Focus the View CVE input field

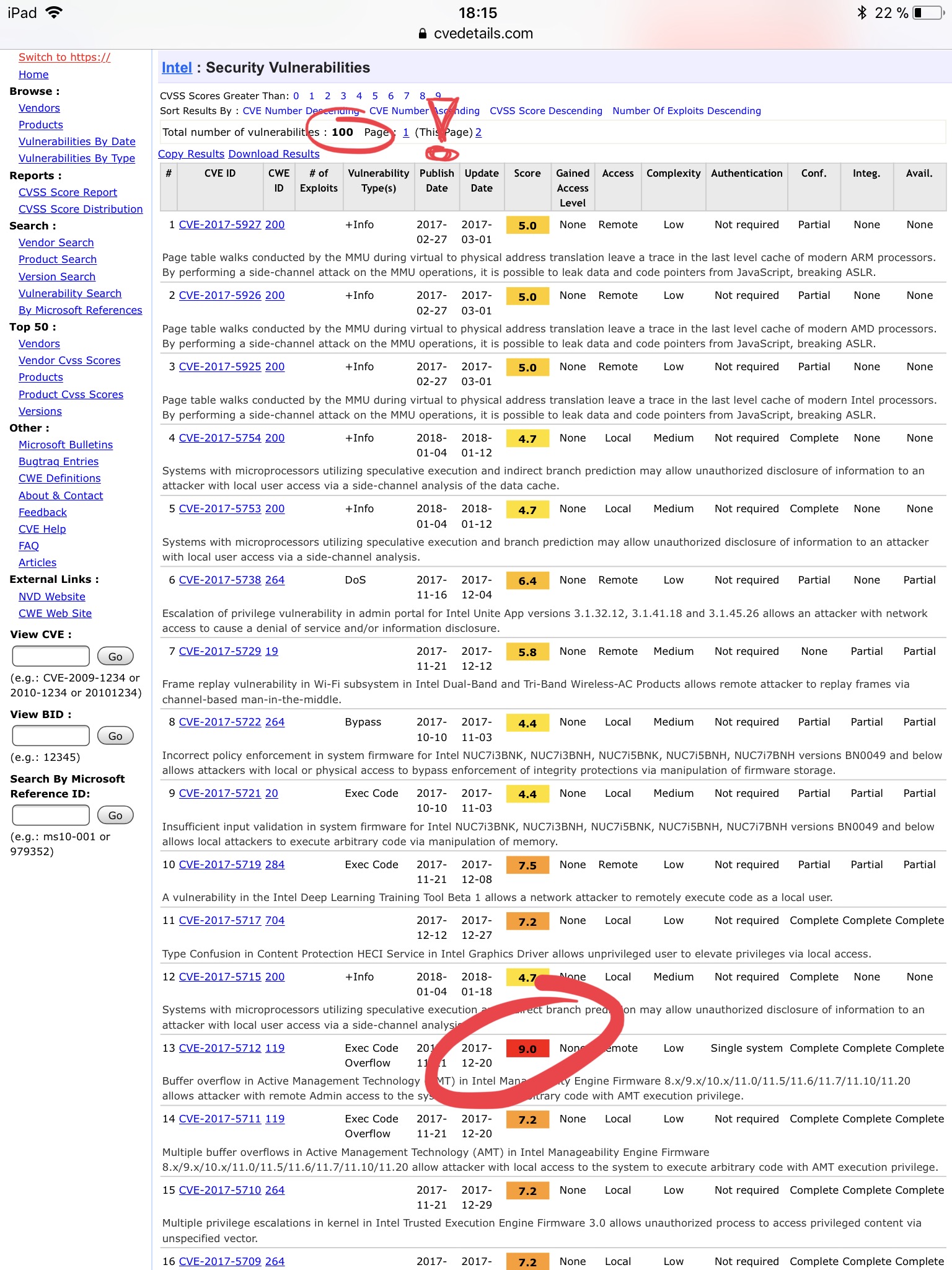tap(51, 656)
